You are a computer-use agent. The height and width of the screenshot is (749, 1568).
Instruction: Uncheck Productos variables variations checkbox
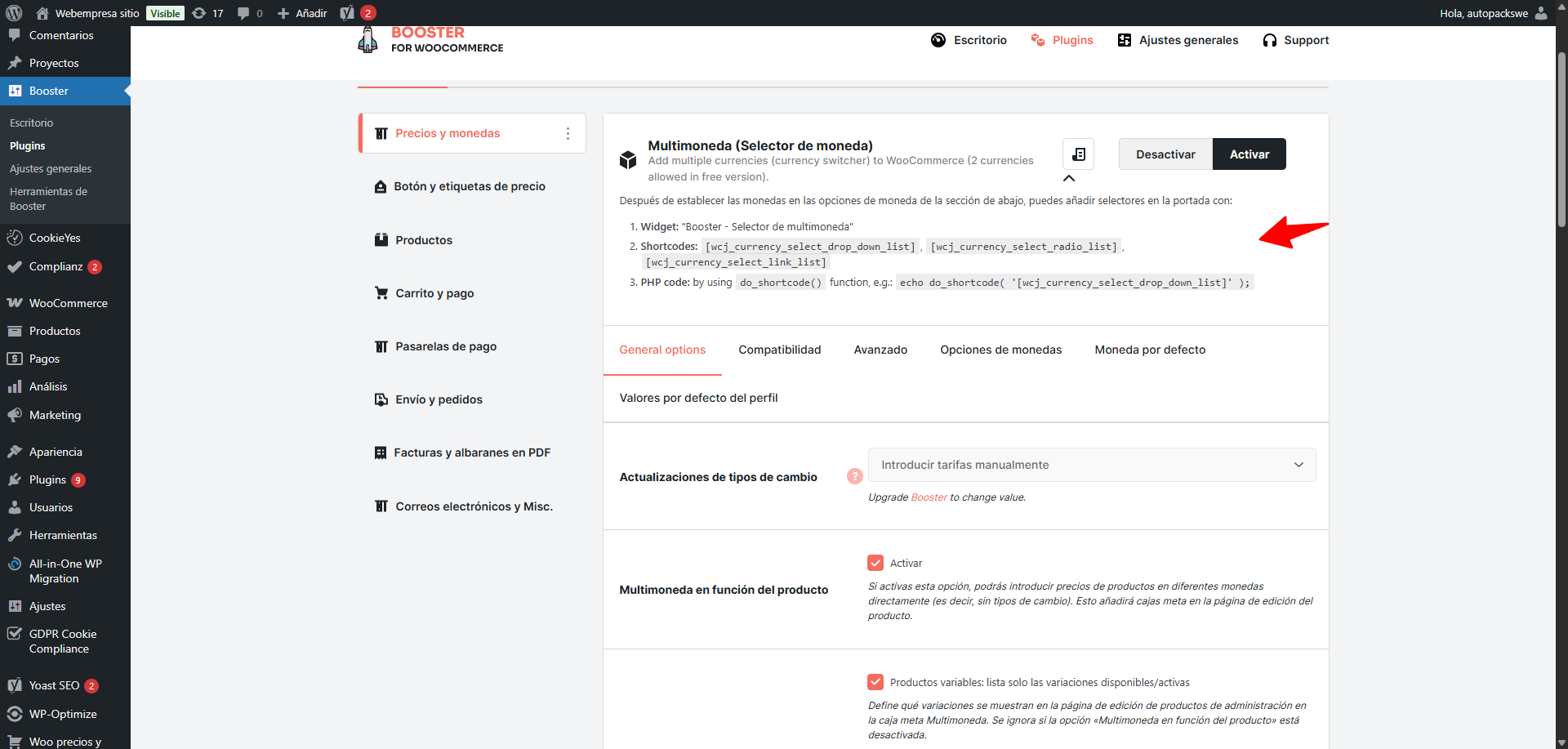(875, 682)
